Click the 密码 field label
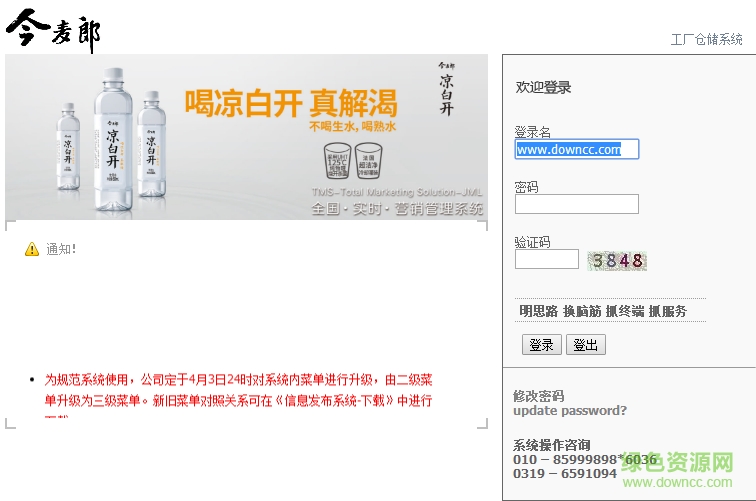Viewport: 756px width, 501px height. coord(526,187)
